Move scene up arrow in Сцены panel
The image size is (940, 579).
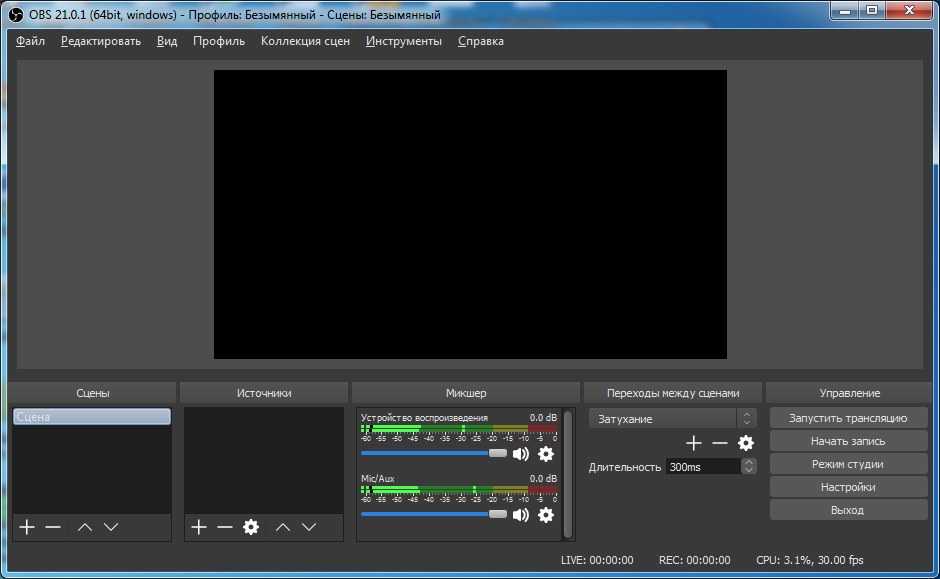coord(85,527)
